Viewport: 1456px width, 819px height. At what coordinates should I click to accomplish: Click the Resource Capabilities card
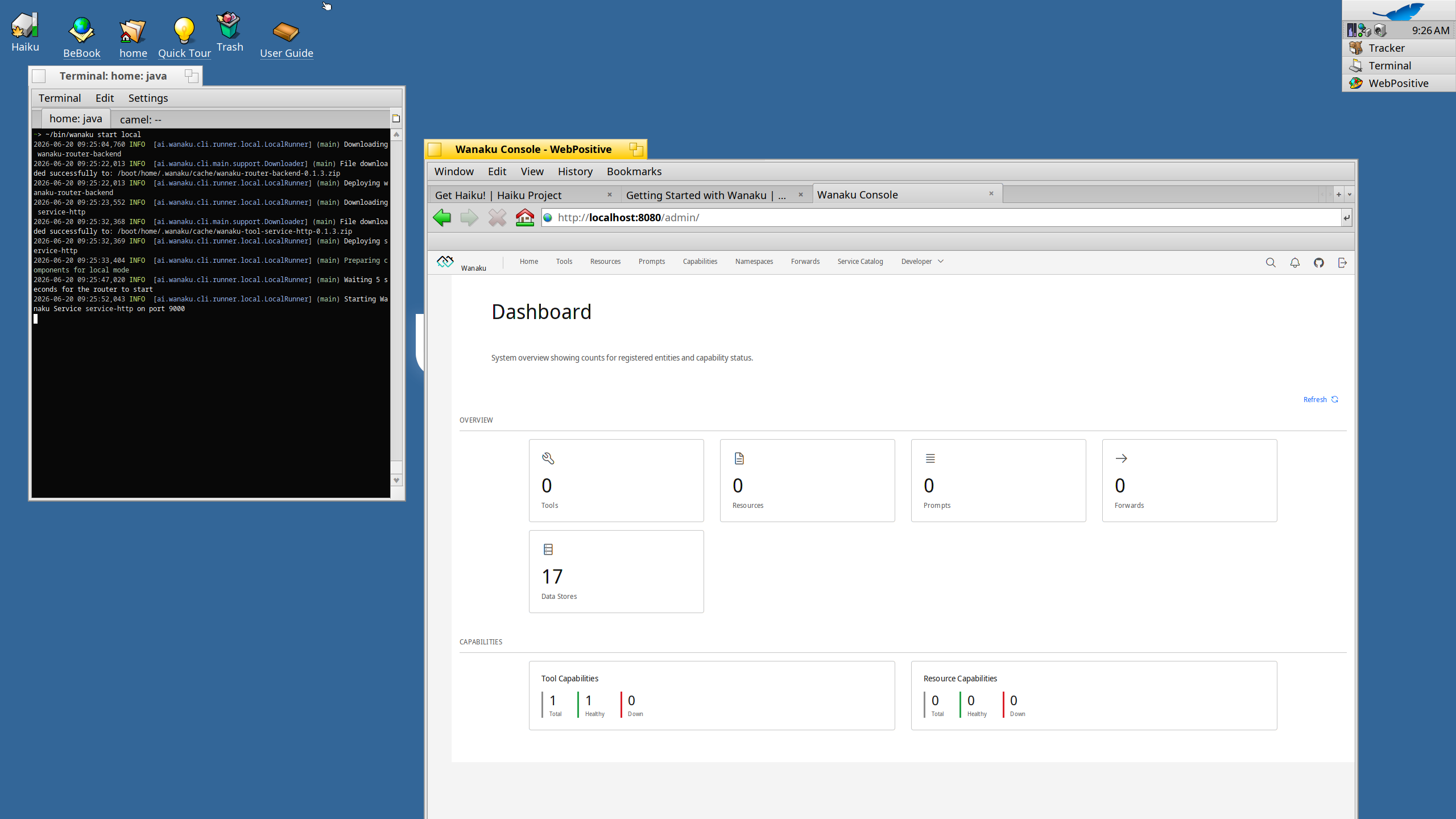tap(1094, 695)
